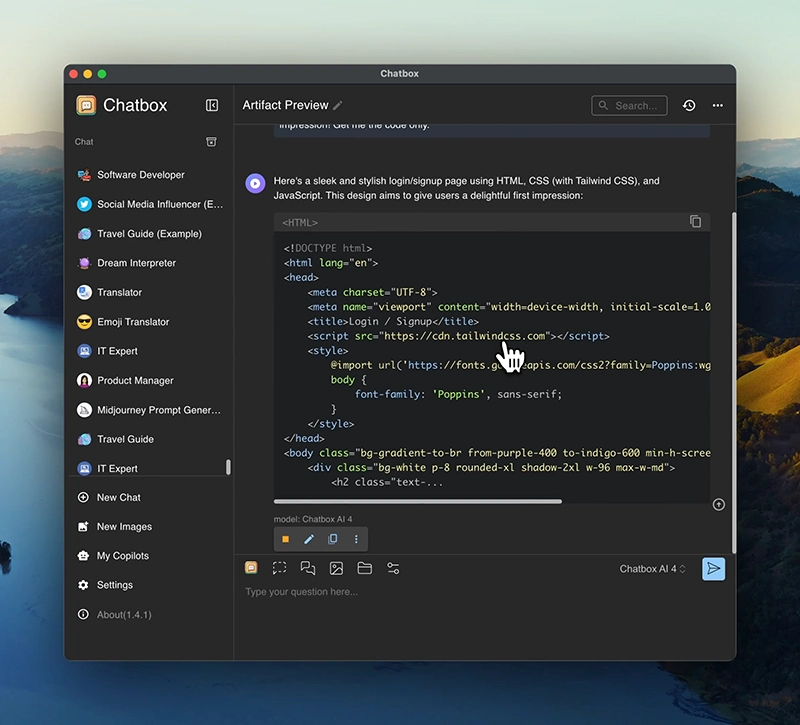The height and width of the screenshot is (725, 800).
Task: Edit the Artifact Preview title pencil icon
Action: click(338, 106)
